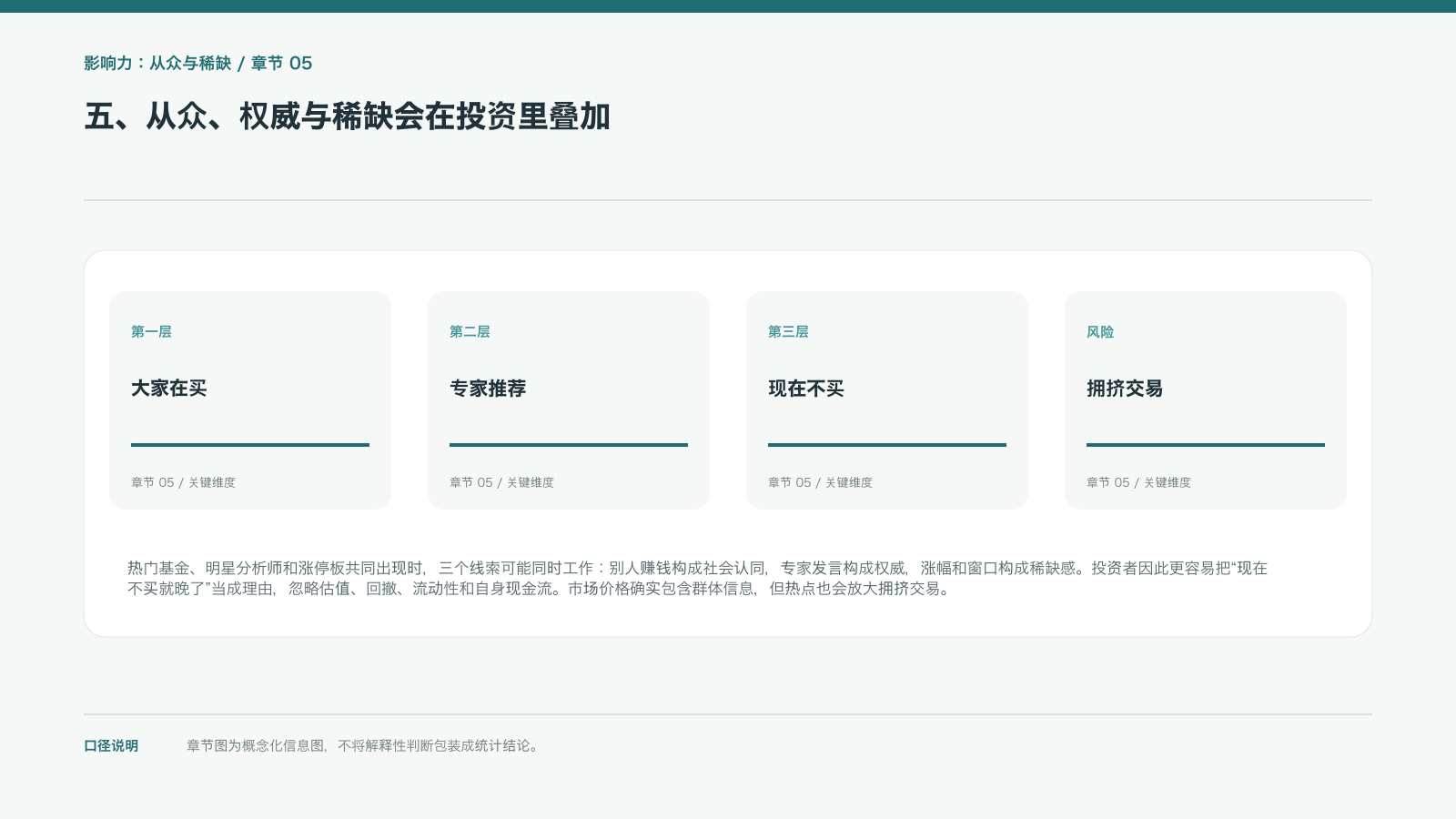This screenshot has height=819, width=1456.
Task: Select the '大家在买' card heading
Action: [169, 388]
